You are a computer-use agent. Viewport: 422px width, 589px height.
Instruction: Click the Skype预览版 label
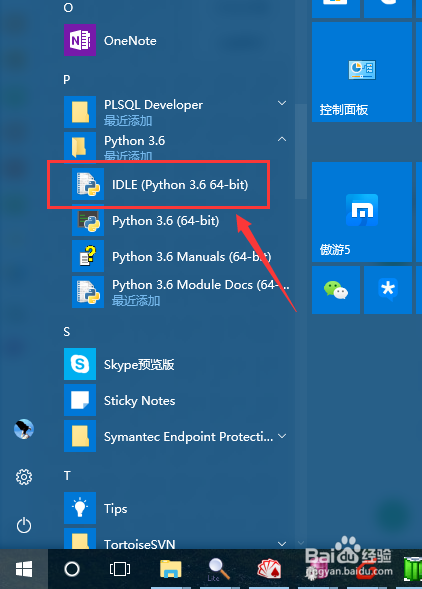(139, 364)
